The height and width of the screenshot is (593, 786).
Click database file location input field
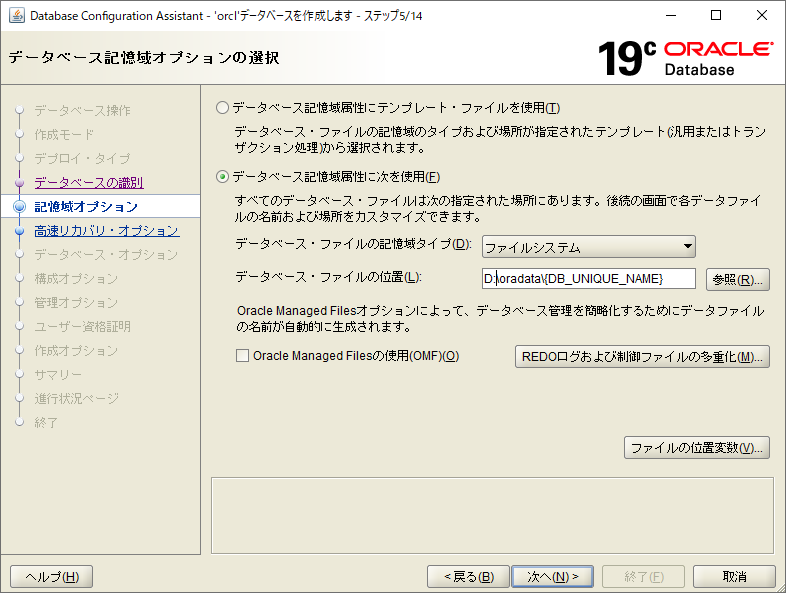click(x=588, y=279)
